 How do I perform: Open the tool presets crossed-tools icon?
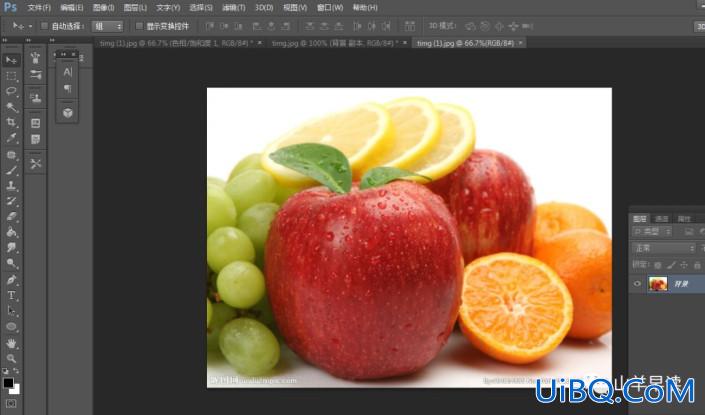[x=36, y=164]
